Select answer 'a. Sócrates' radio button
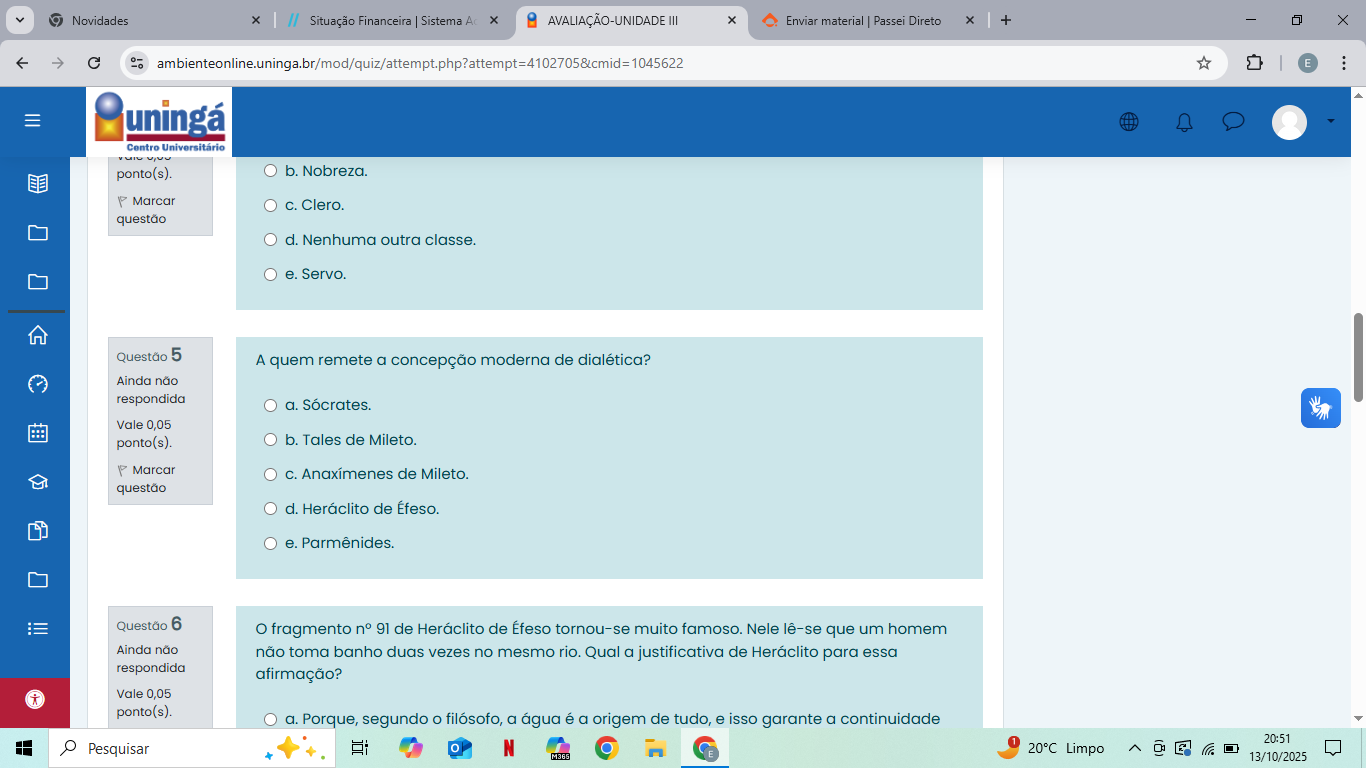This screenshot has height=768, width=1366. (x=270, y=405)
